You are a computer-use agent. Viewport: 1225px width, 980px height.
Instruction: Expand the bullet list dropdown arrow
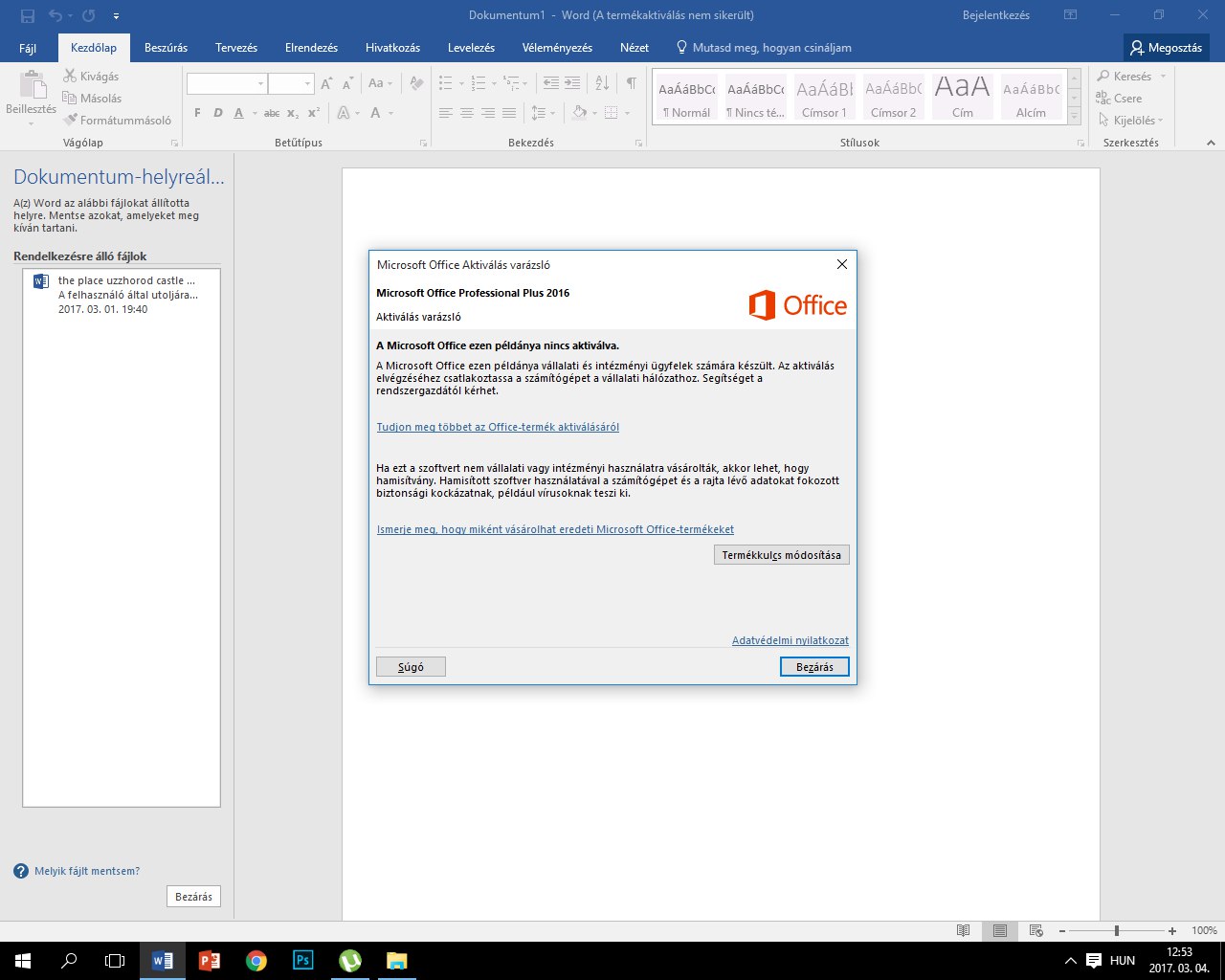(462, 84)
